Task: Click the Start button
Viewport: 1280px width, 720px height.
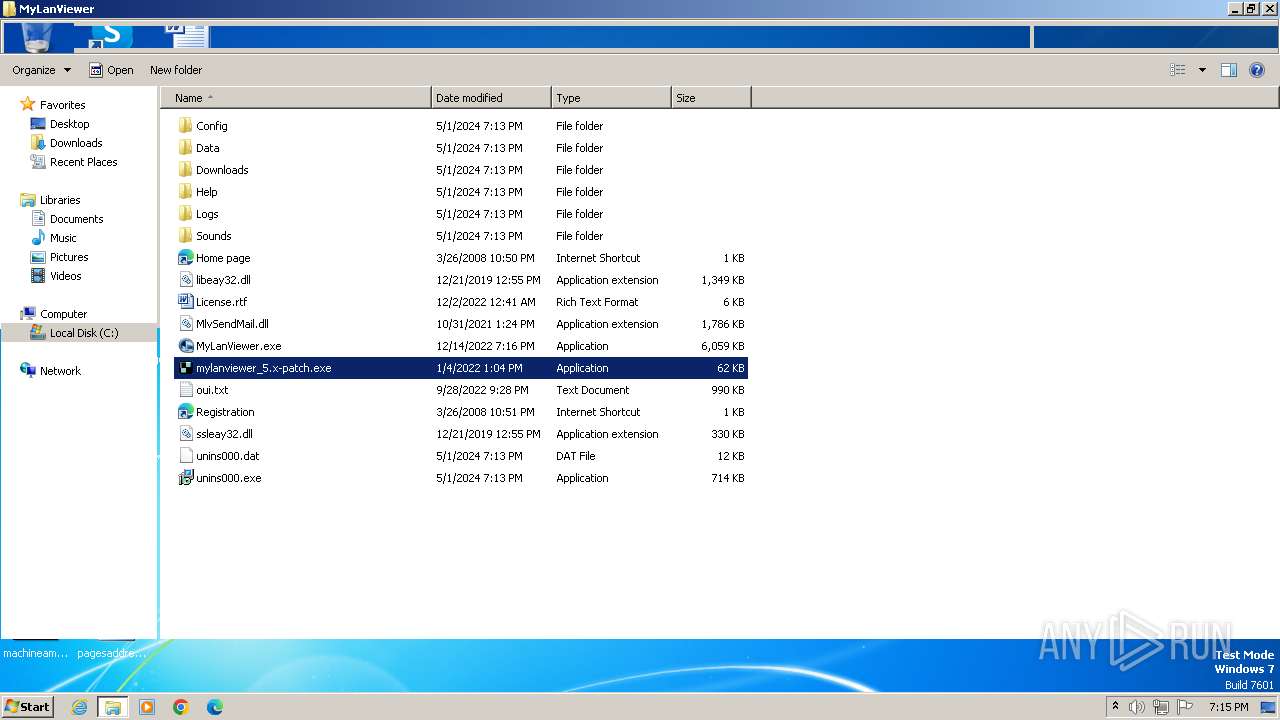Action: point(27,706)
